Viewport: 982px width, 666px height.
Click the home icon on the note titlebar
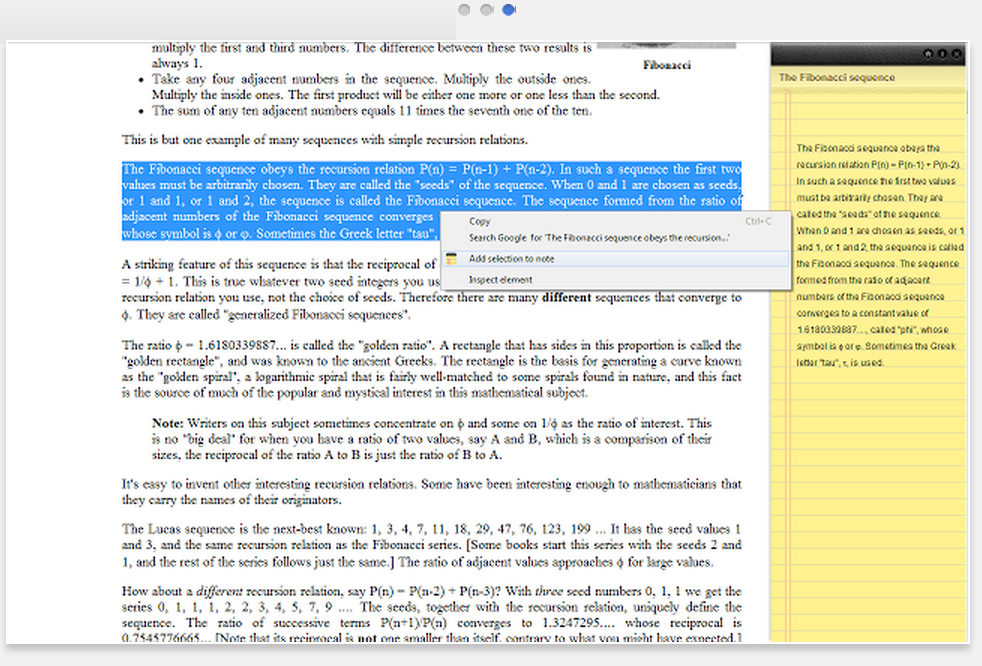click(930, 54)
